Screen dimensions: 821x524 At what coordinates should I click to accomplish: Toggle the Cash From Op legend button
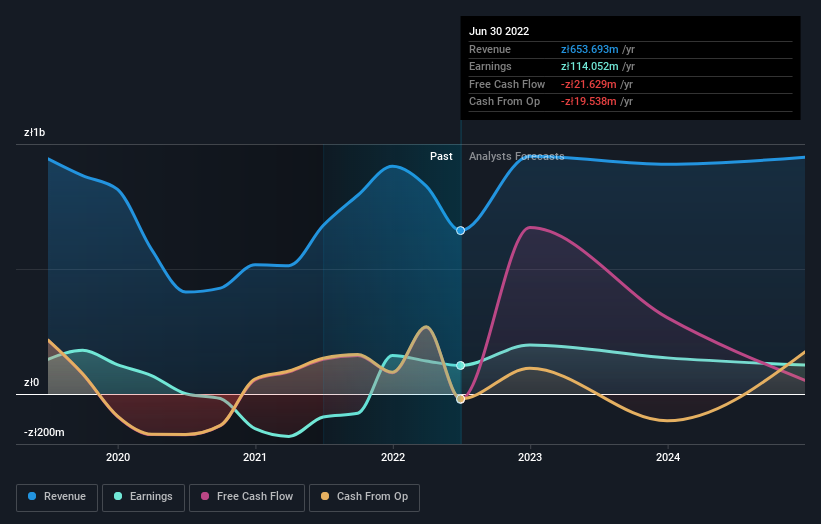click(364, 497)
